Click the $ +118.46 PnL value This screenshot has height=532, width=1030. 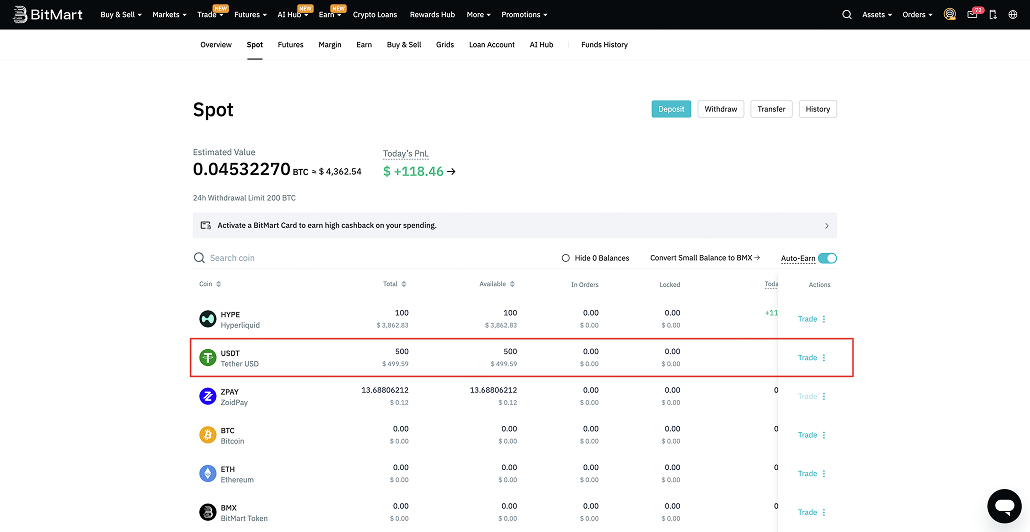[413, 172]
